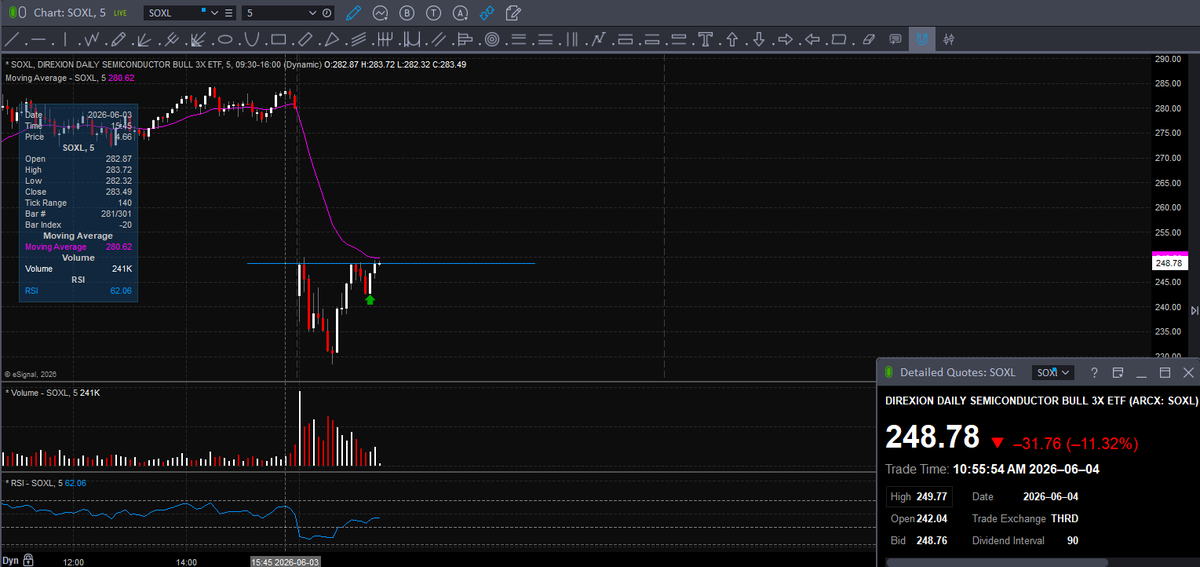Click the Dyn label in time axis

pyautogui.click(x=10, y=560)
